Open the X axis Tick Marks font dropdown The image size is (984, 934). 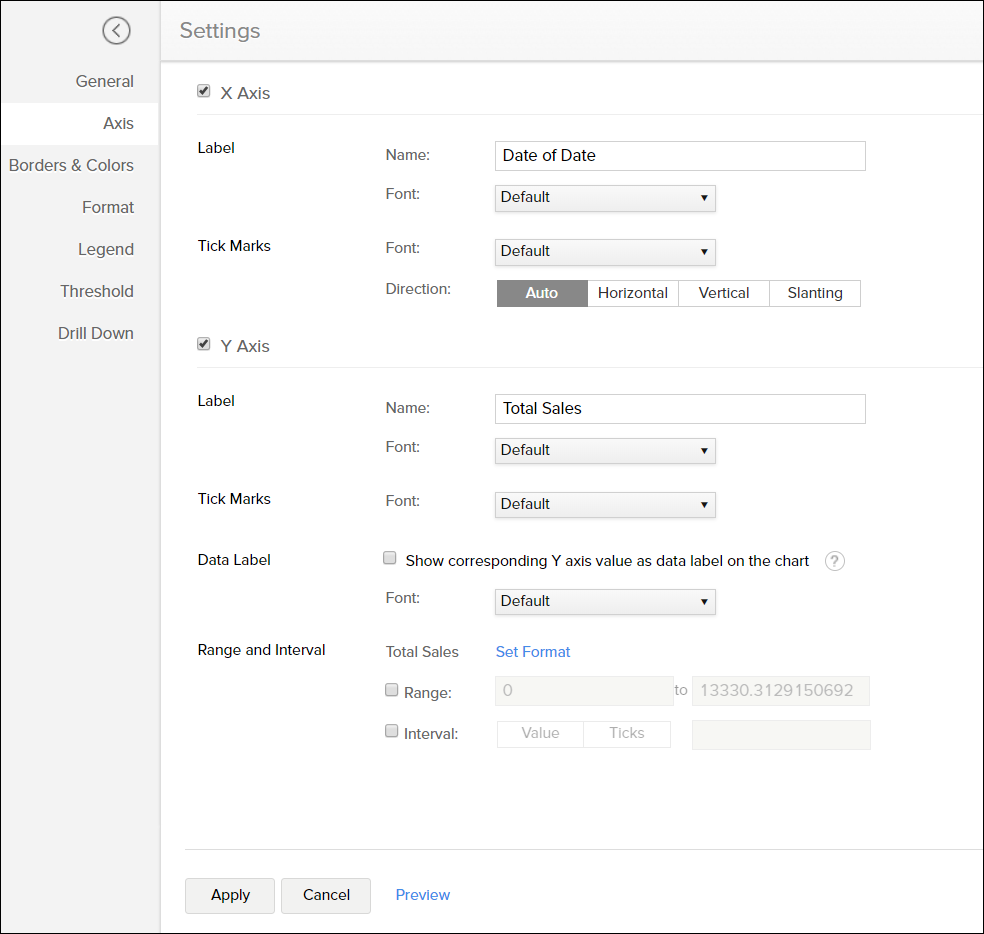pyautogui.click(x=605, y=252)
